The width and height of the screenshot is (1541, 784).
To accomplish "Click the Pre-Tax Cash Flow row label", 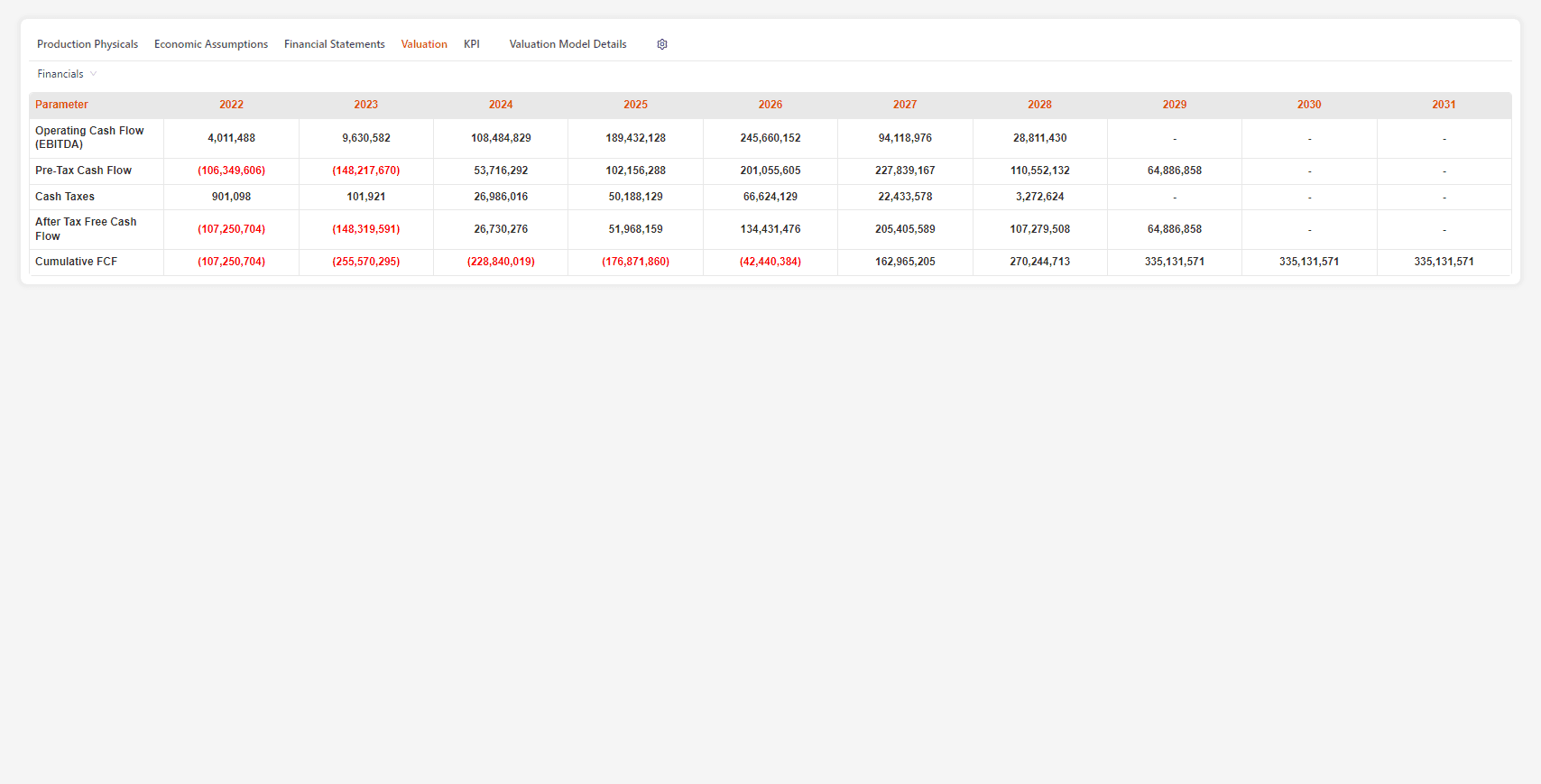I will 83,171.
